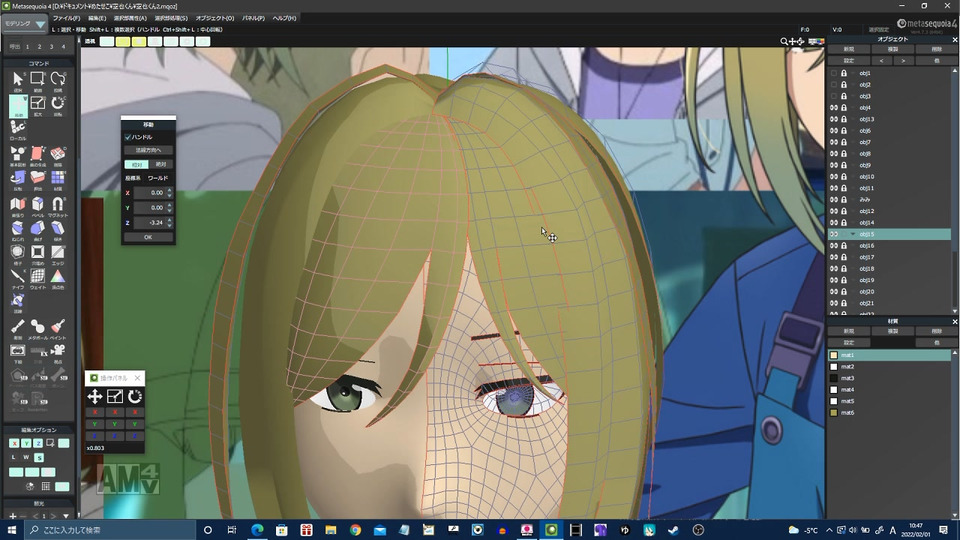This screenshot has height=540, width=960.
Task: Increase the Y value stepper
Action: tap(170, 205)
